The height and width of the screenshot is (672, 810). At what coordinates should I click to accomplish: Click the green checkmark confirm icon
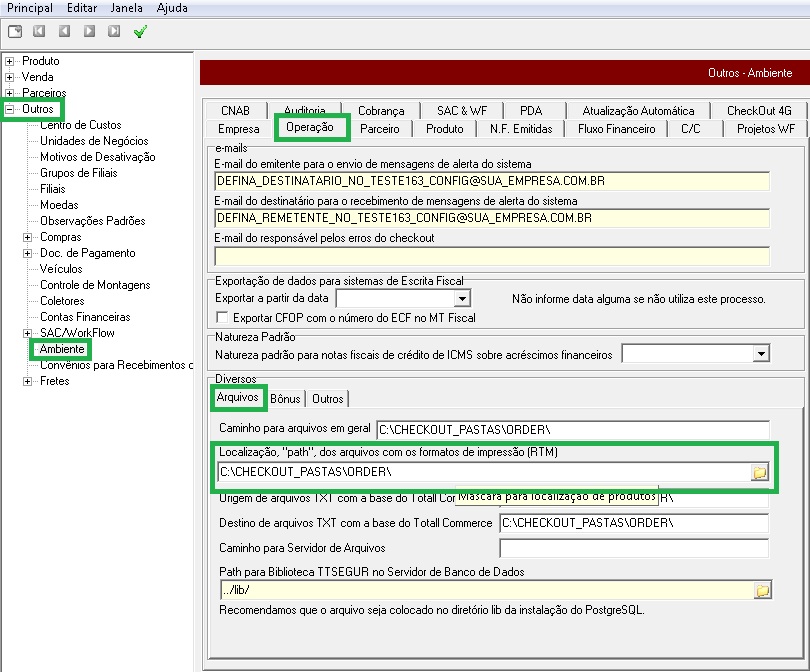click(x=140, y=32)
